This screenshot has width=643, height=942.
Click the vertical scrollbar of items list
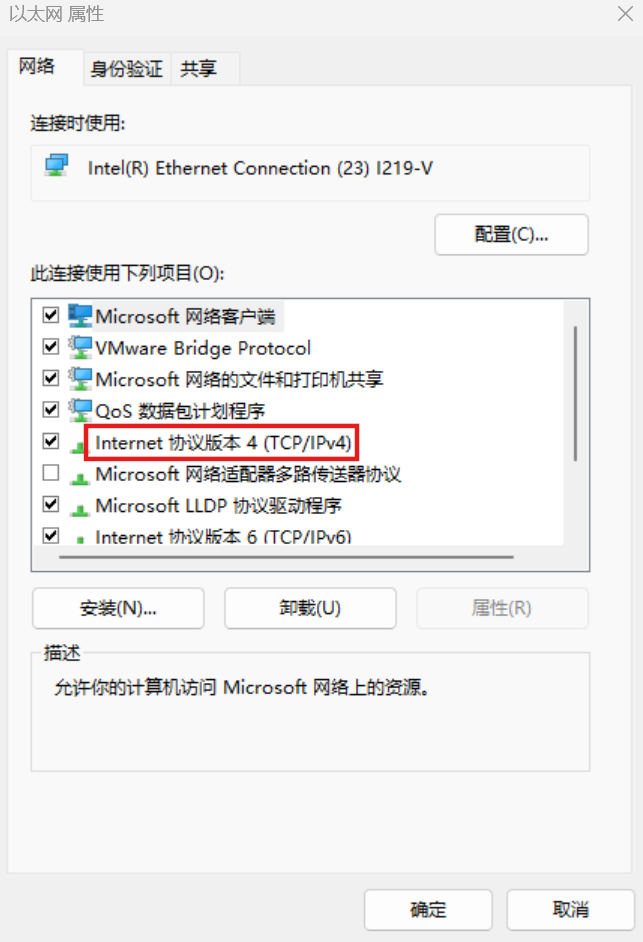[x=575, y=394]
